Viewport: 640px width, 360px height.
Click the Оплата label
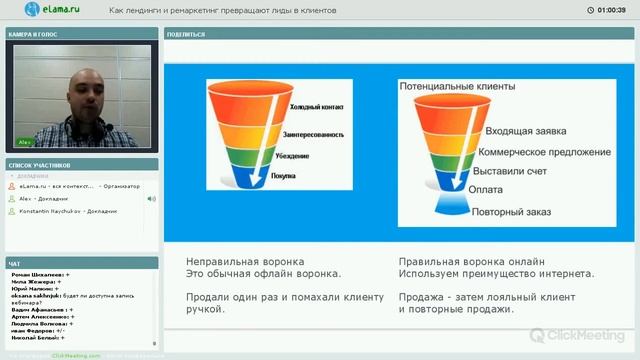(485, 189)
